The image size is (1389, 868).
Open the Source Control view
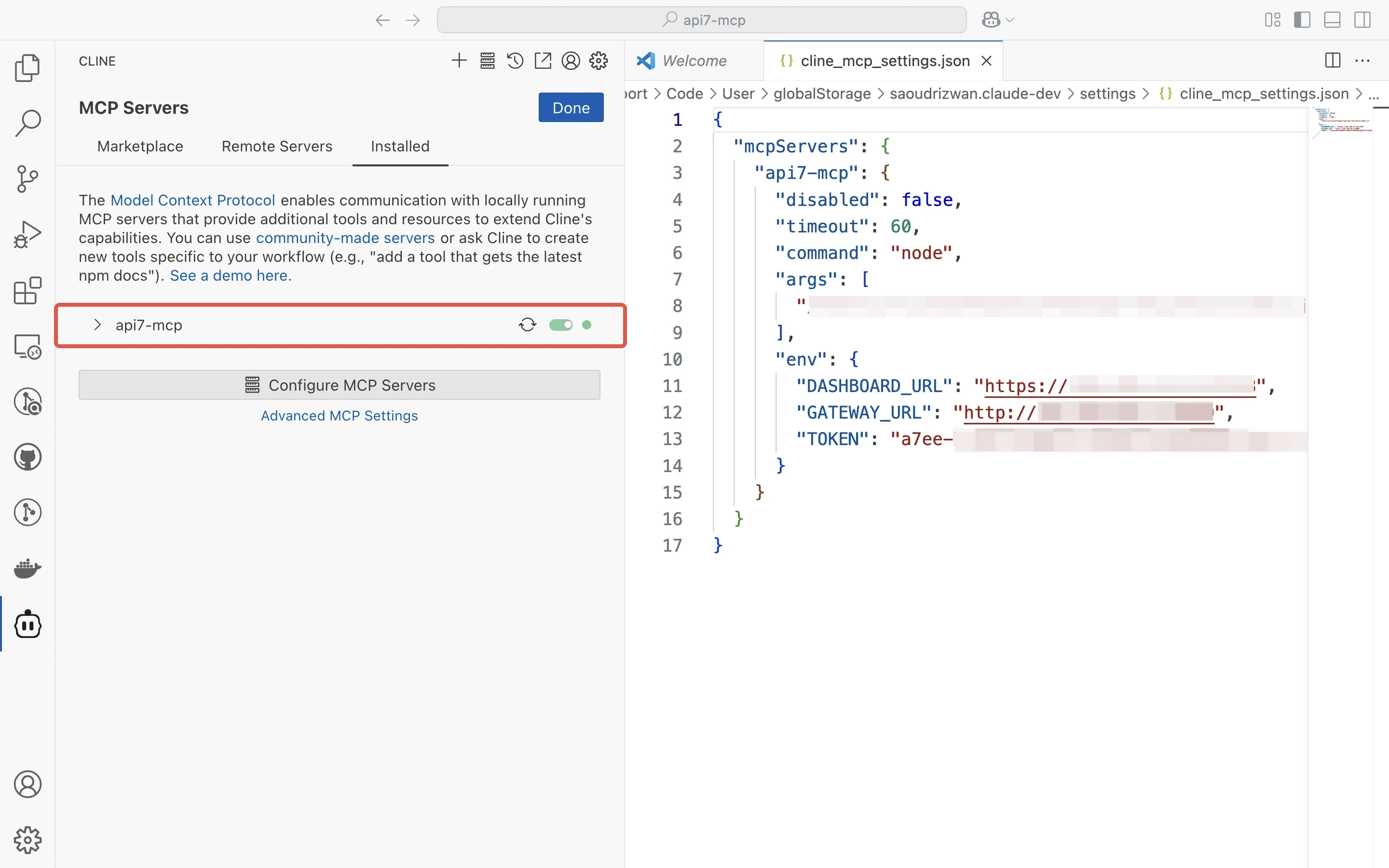click(x=27, y=178)
